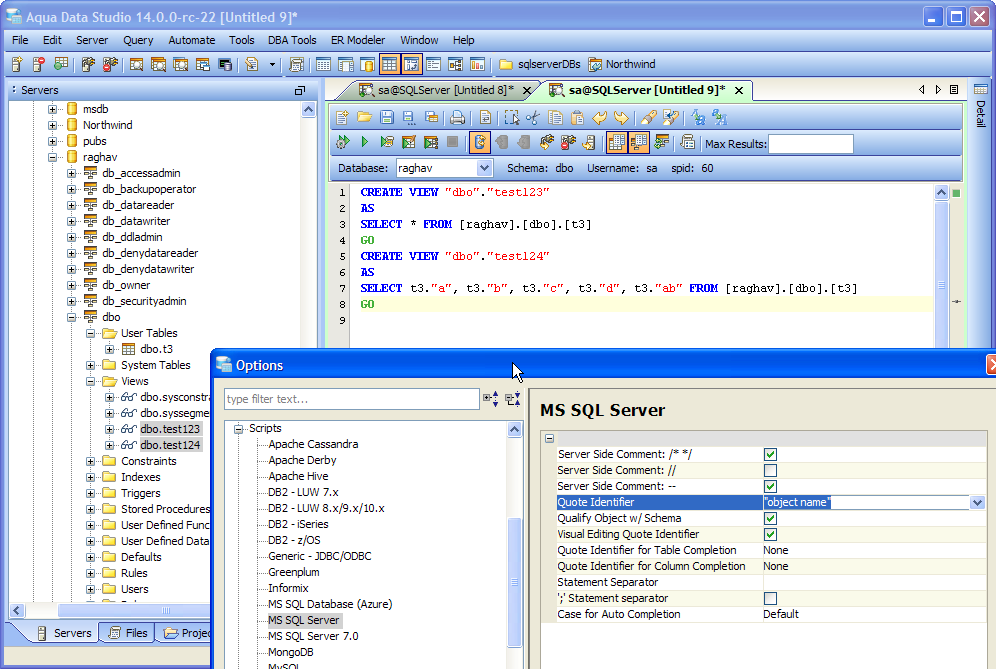996x669 pixels.
Task: Expand the Northwind database node
Action: [53, 125]
